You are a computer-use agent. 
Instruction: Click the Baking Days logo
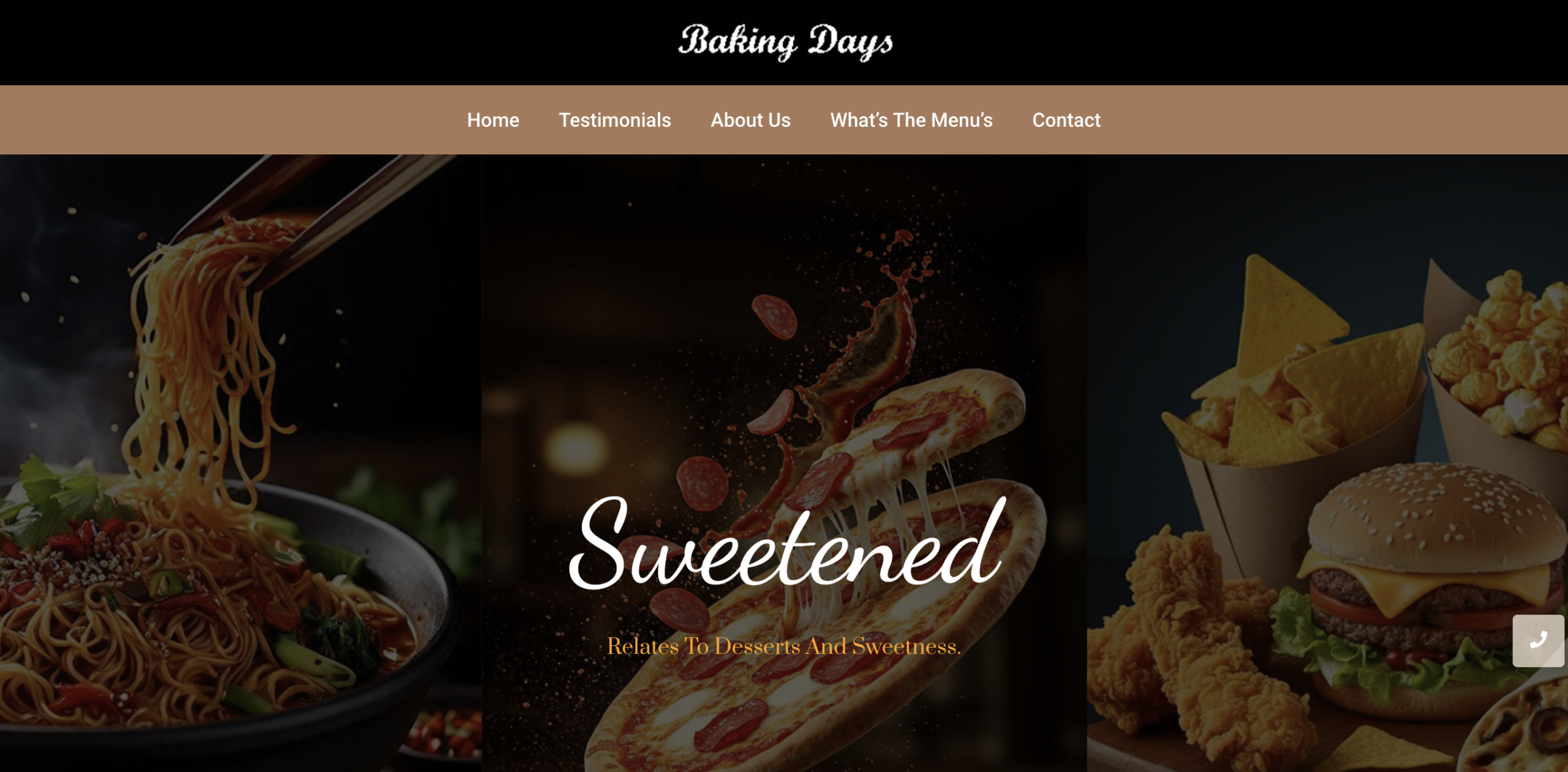(x=785, y=42)
